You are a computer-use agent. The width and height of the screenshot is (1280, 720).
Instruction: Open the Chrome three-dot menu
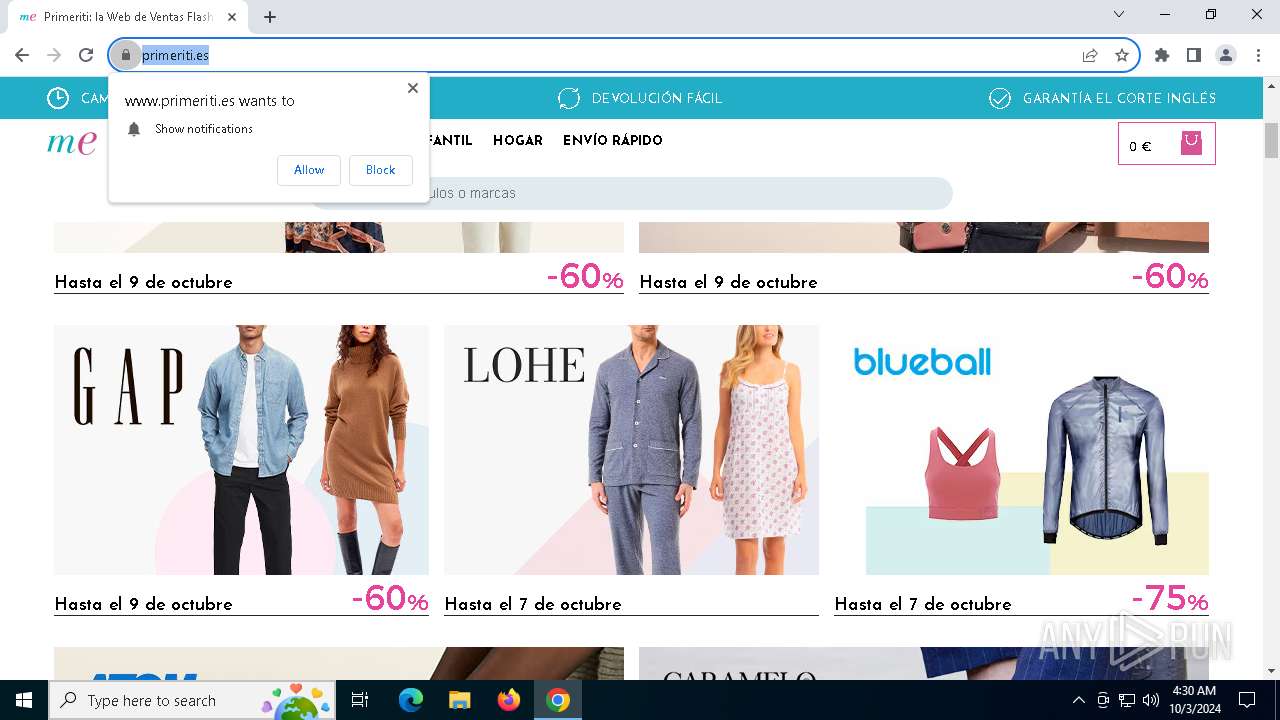click(1258, 55)
